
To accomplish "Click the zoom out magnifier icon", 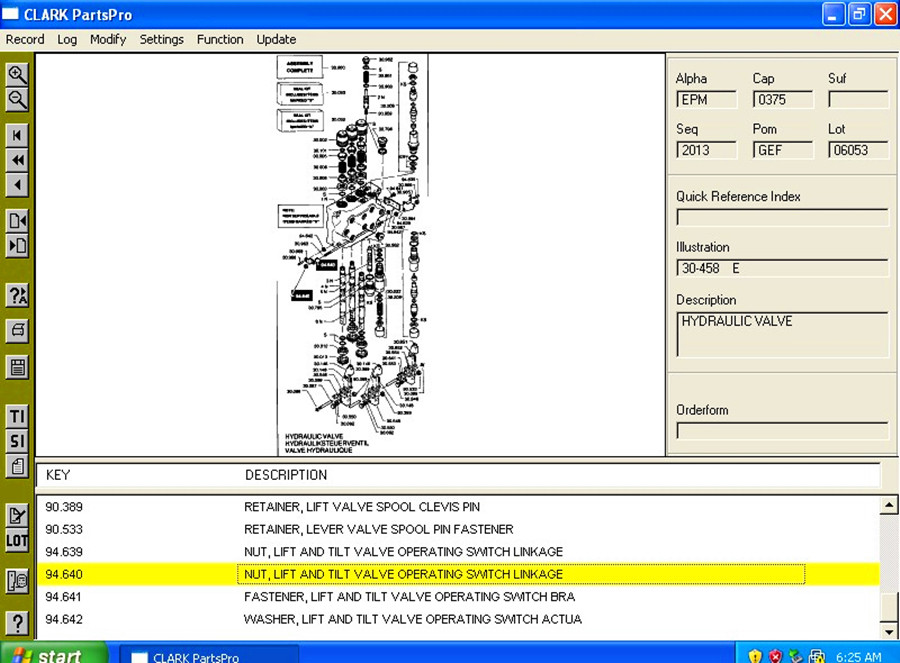I will click(x=17, y=100).
